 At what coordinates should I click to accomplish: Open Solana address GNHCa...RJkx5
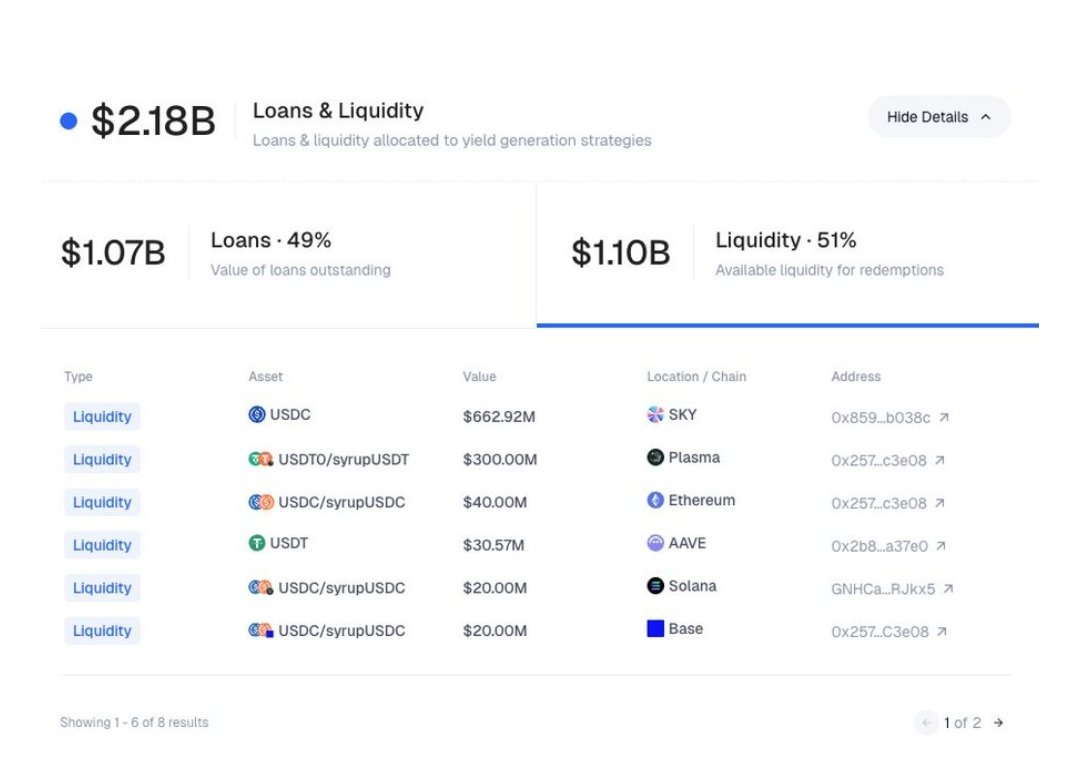(x=883, y=589)
